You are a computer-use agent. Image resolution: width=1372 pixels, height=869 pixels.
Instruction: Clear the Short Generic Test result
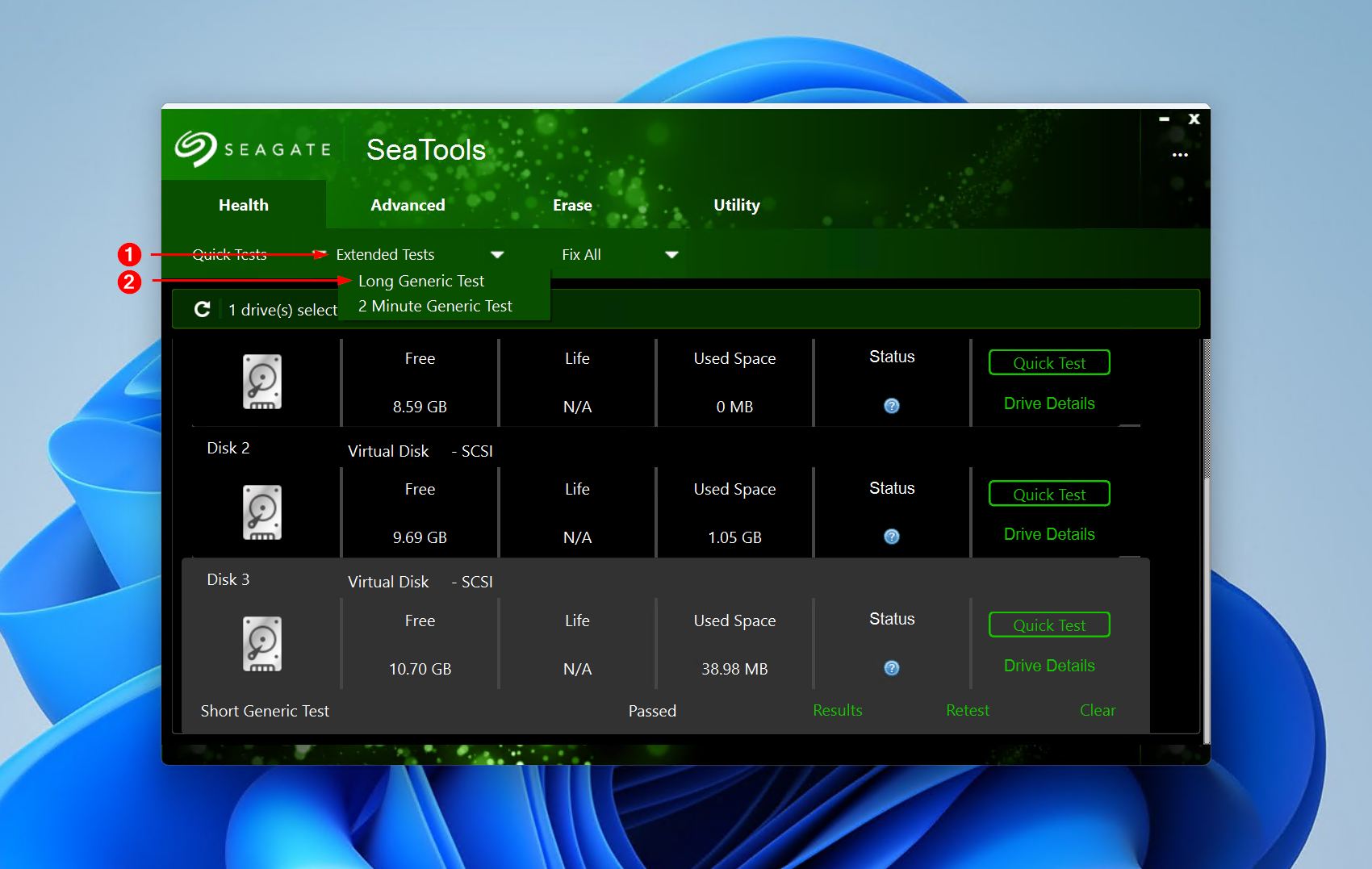1098,710
